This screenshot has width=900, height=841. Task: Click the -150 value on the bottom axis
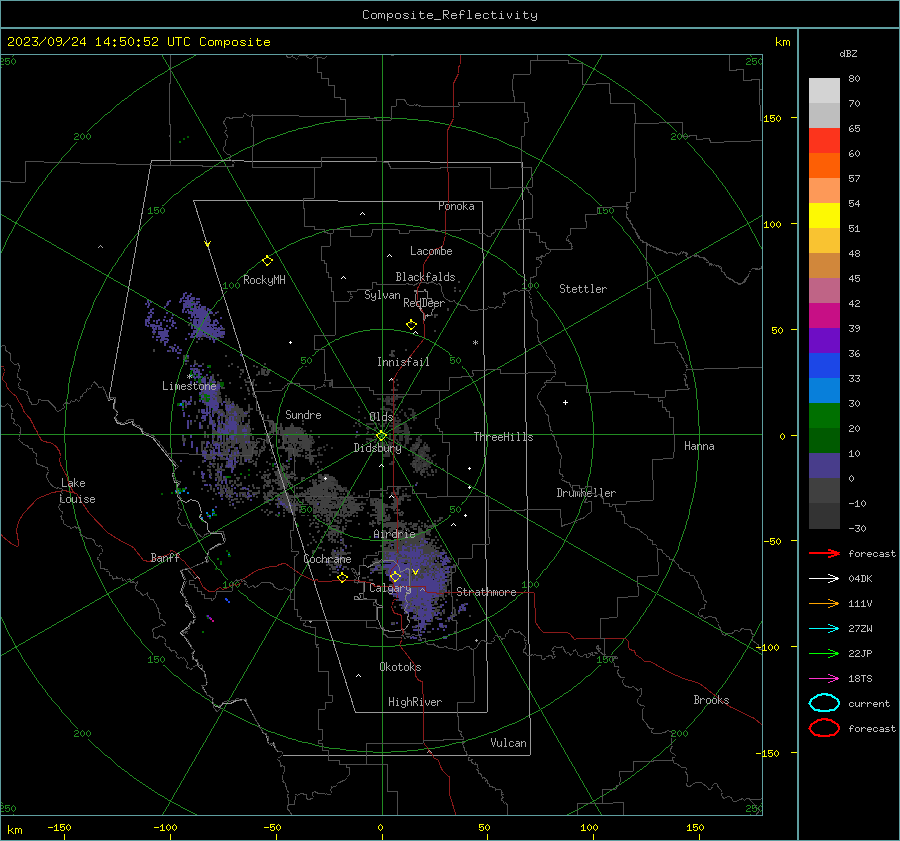click(59, 827)
